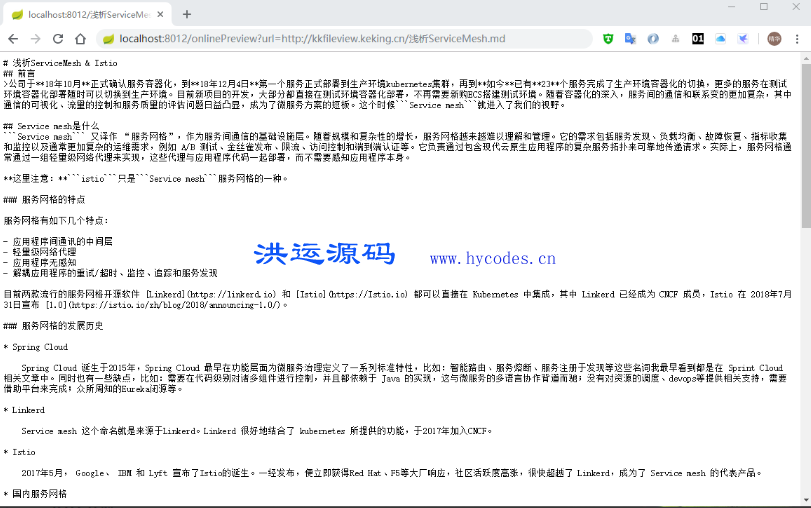Image resolution: width=811 pixels, height=508 pixels.
Task: Open the blue bird extension icon
Action: click(743, 39)
